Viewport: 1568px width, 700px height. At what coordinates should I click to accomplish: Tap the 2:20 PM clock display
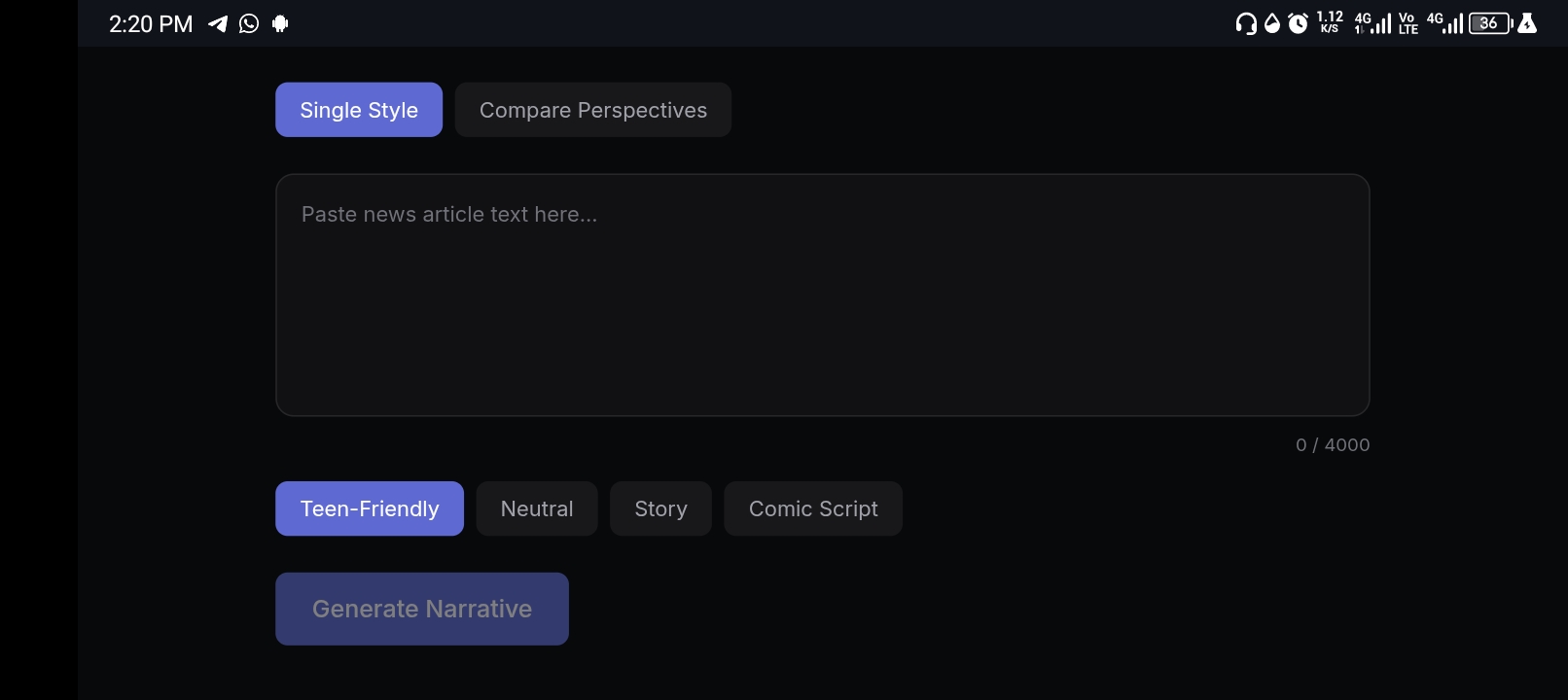(151, 24)
